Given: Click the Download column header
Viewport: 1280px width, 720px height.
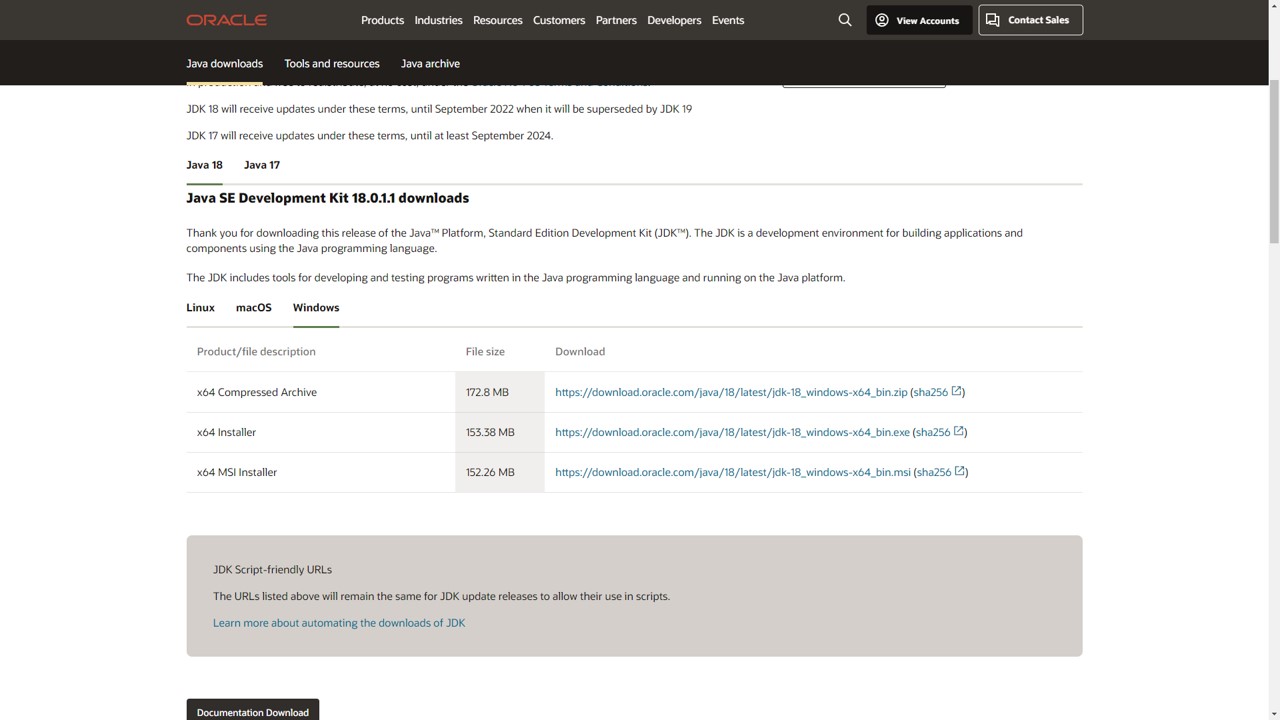Looking at the screenshot, I should pos(580,351).
